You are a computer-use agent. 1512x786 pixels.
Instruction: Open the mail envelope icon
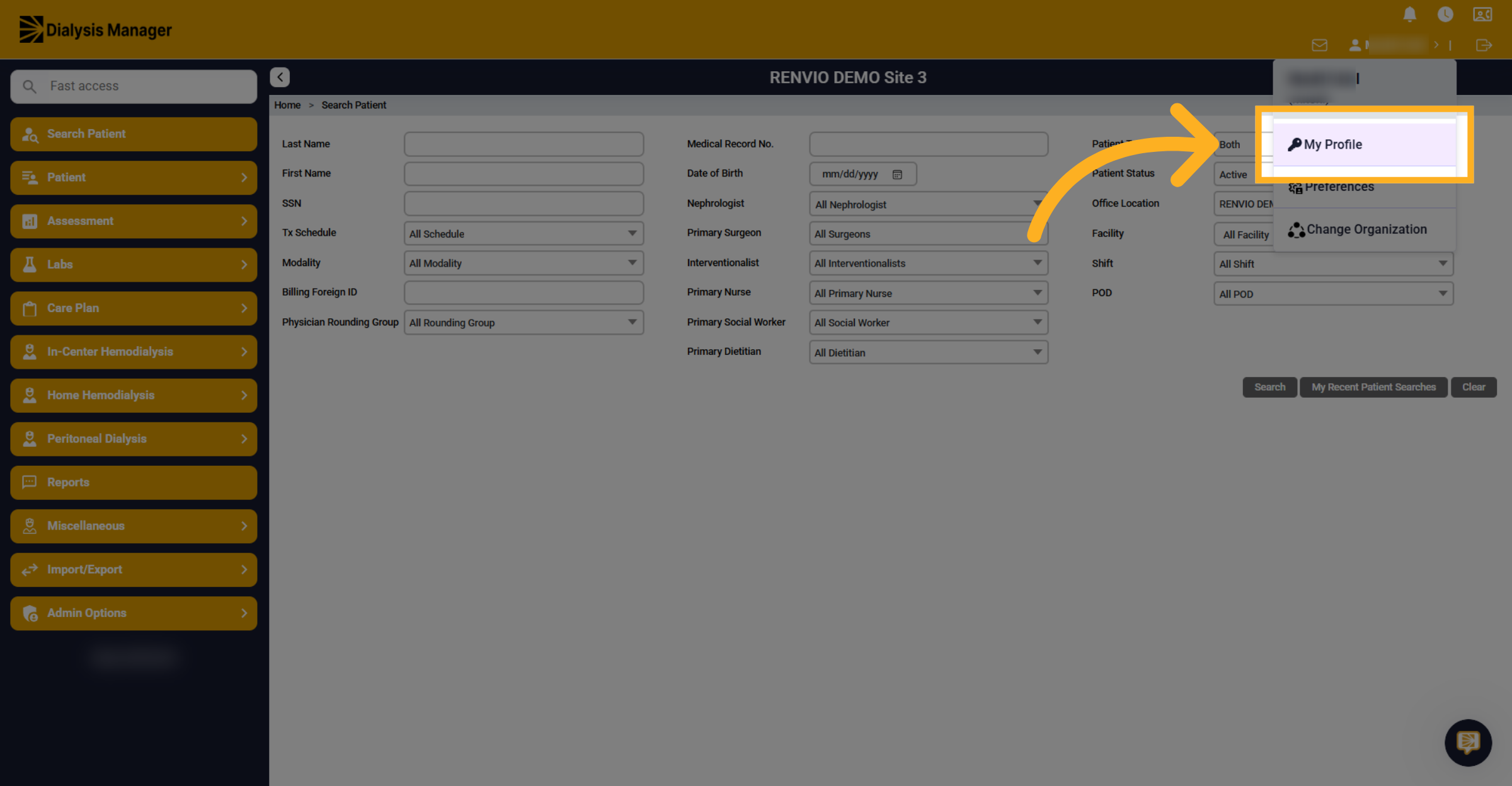pyautogui.click(x=1319, y=45)
